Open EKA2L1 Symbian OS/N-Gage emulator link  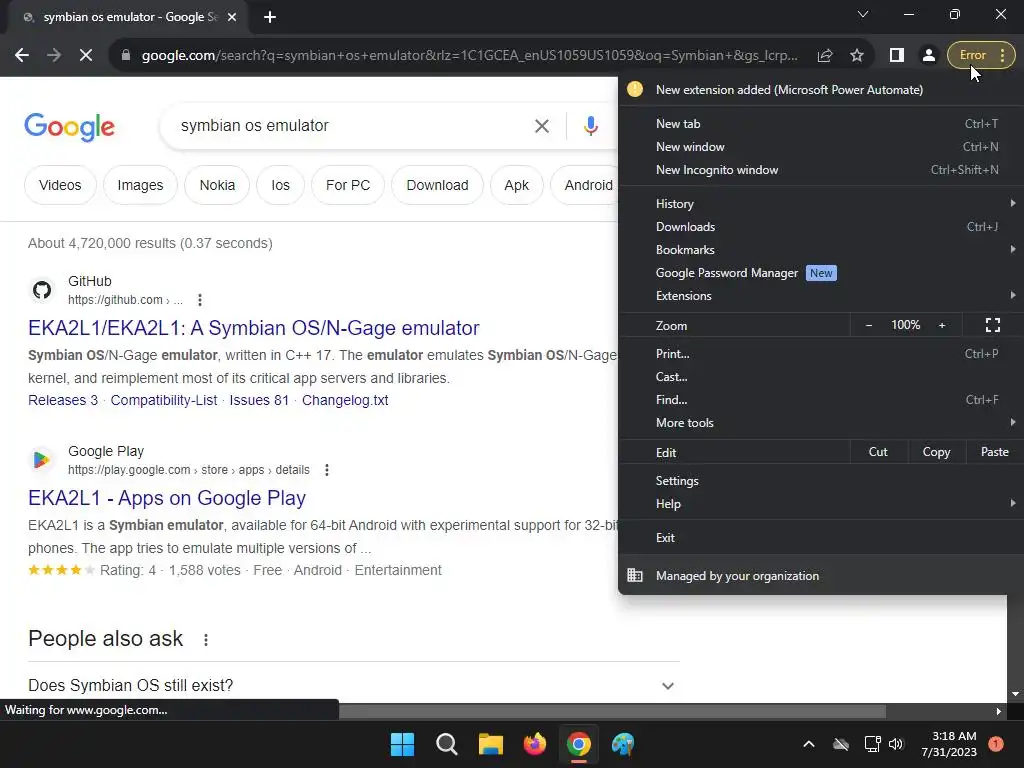click(x=253, y=328)
